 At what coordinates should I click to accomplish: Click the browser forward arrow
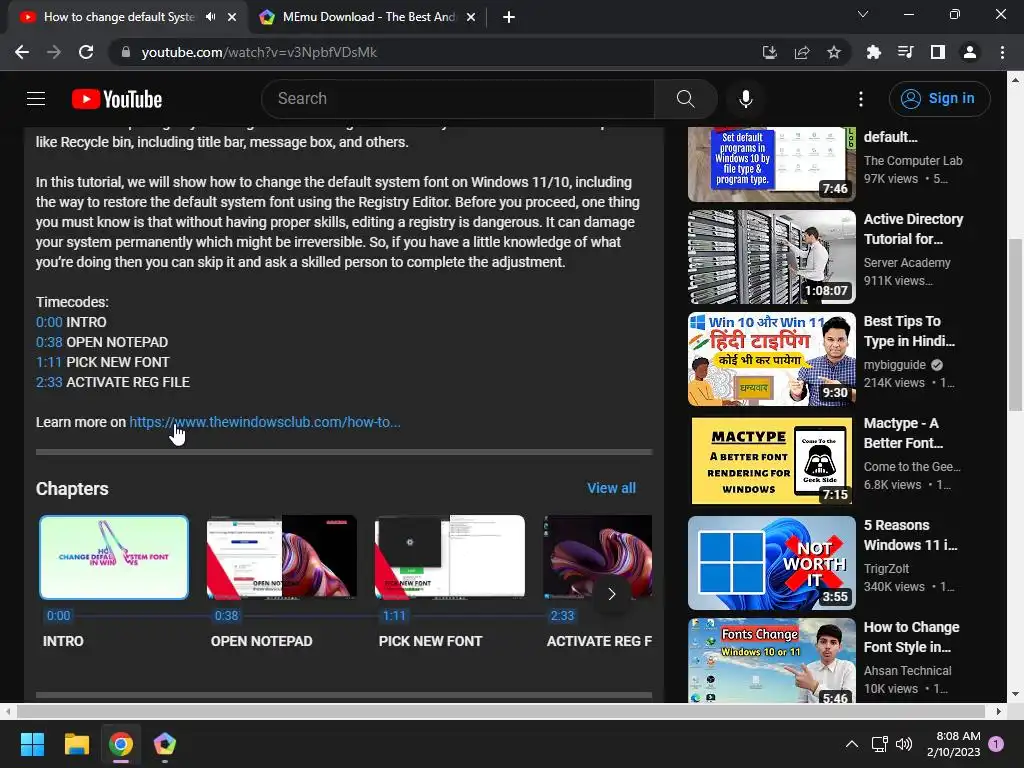pyautogui.click(x=54, y=52)
